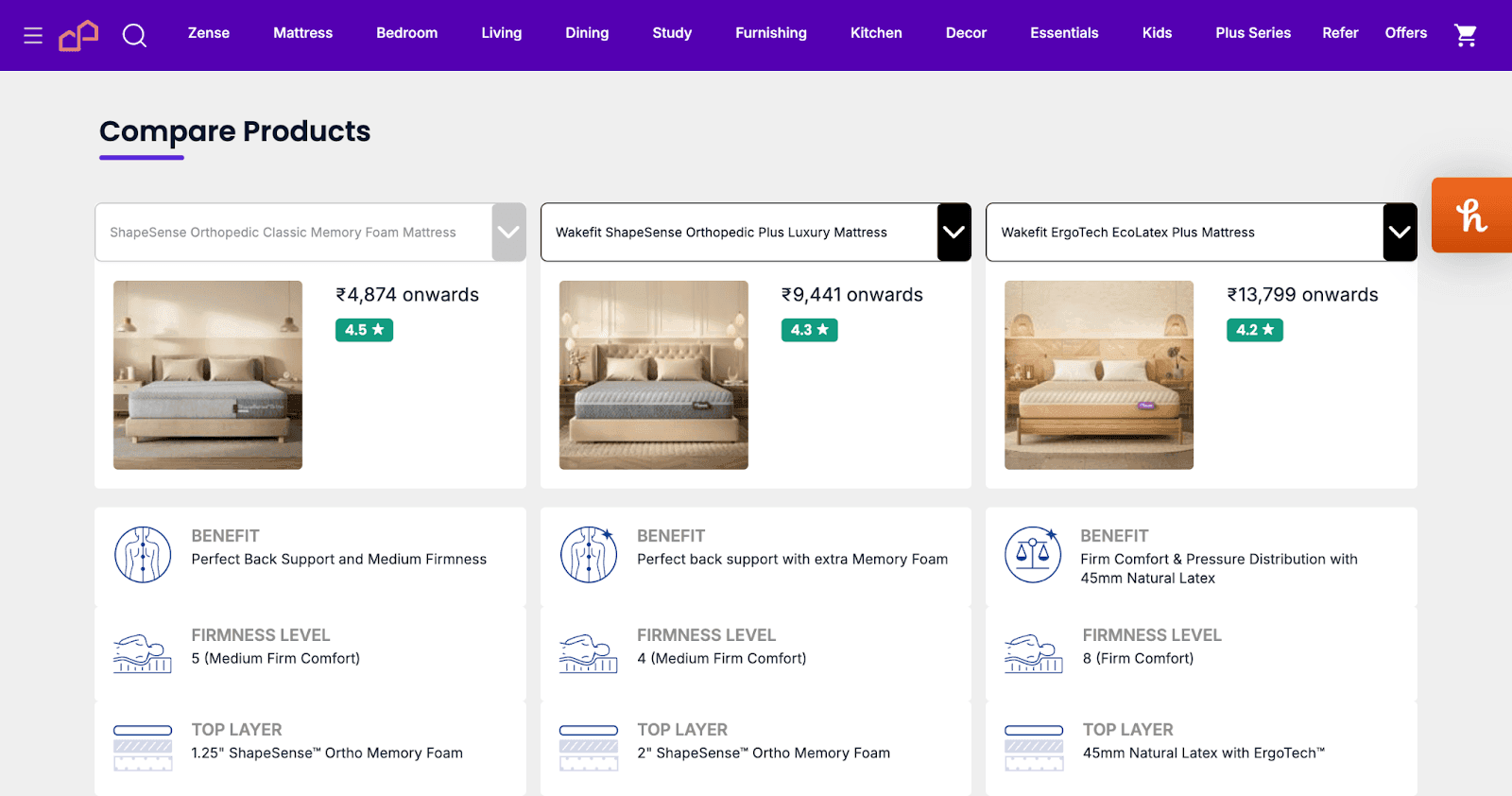Click the Refer link
Image resolution: width=1512 pixels, height=796 pixels.
1339,33
